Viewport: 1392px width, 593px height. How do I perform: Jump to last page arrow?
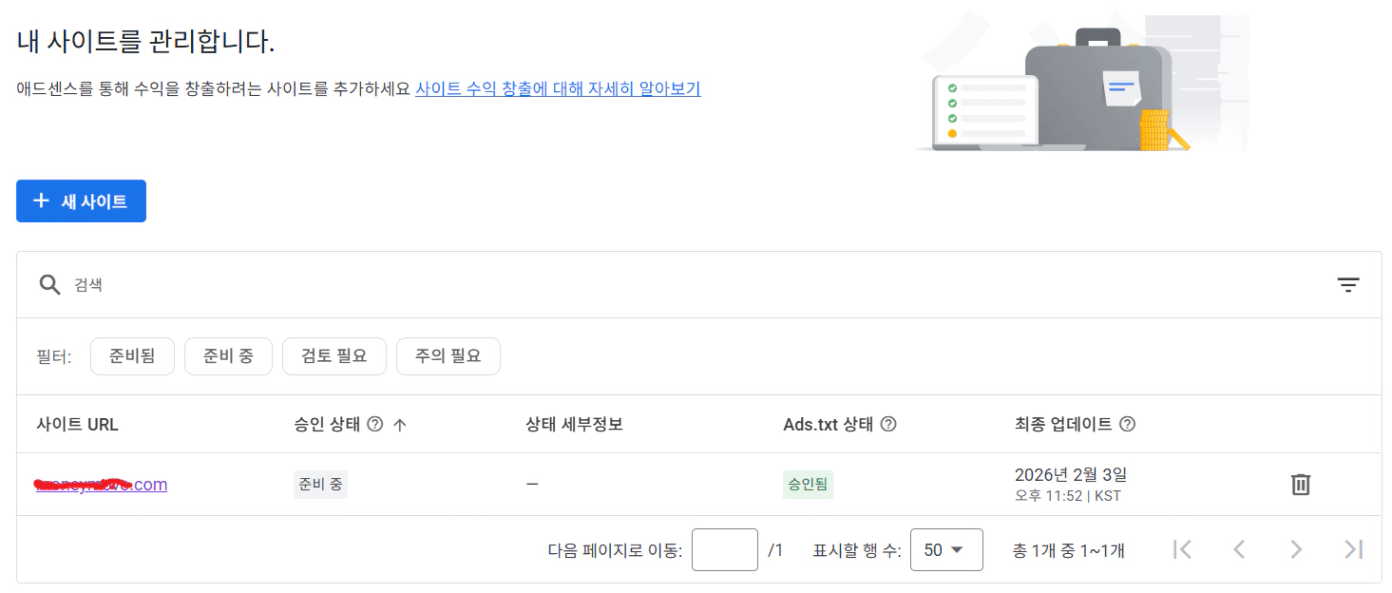click(1353, 549)
